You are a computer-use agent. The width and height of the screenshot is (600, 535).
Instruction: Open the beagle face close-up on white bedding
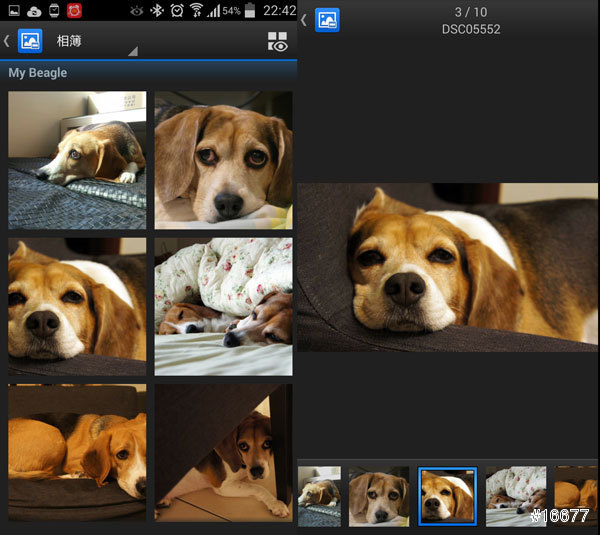pyautogui.click(x=223, y=160)
